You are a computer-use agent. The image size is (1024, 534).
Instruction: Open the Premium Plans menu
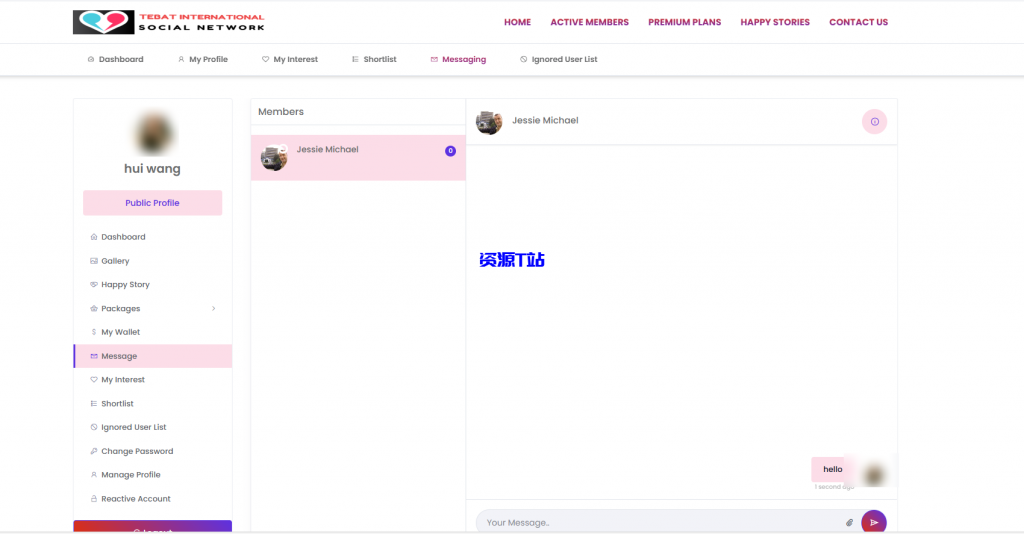pos(684,22)
